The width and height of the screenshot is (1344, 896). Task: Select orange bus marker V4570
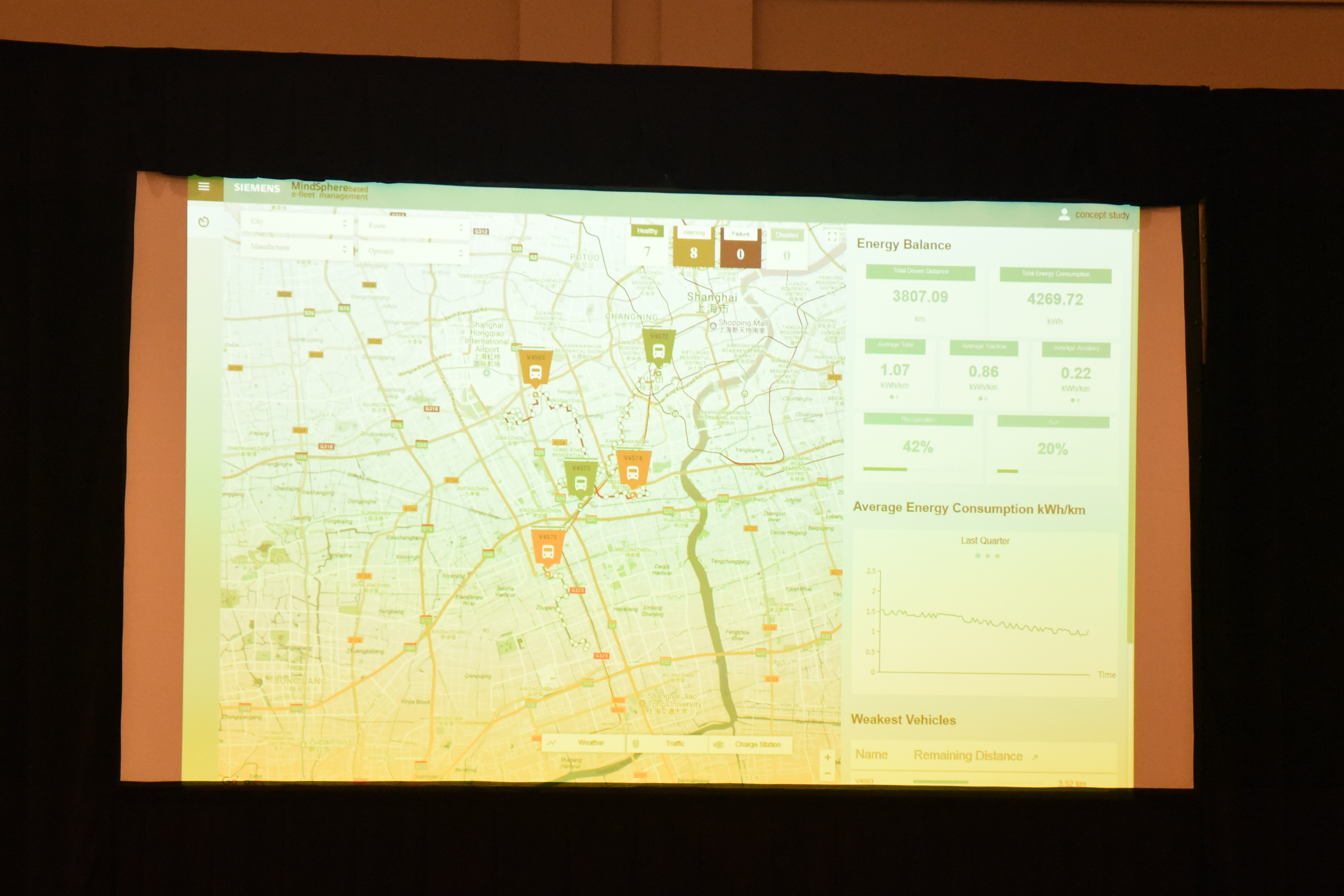point(547,548)
